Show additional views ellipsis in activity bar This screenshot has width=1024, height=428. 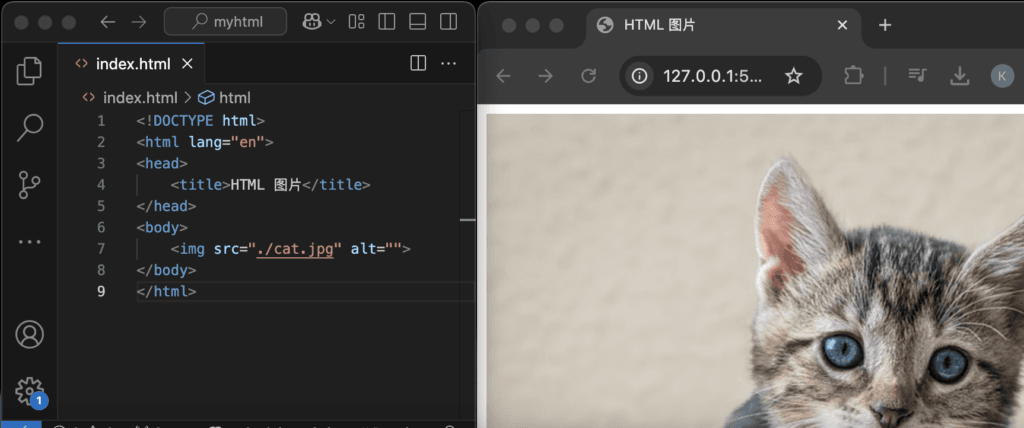point(29,242)
